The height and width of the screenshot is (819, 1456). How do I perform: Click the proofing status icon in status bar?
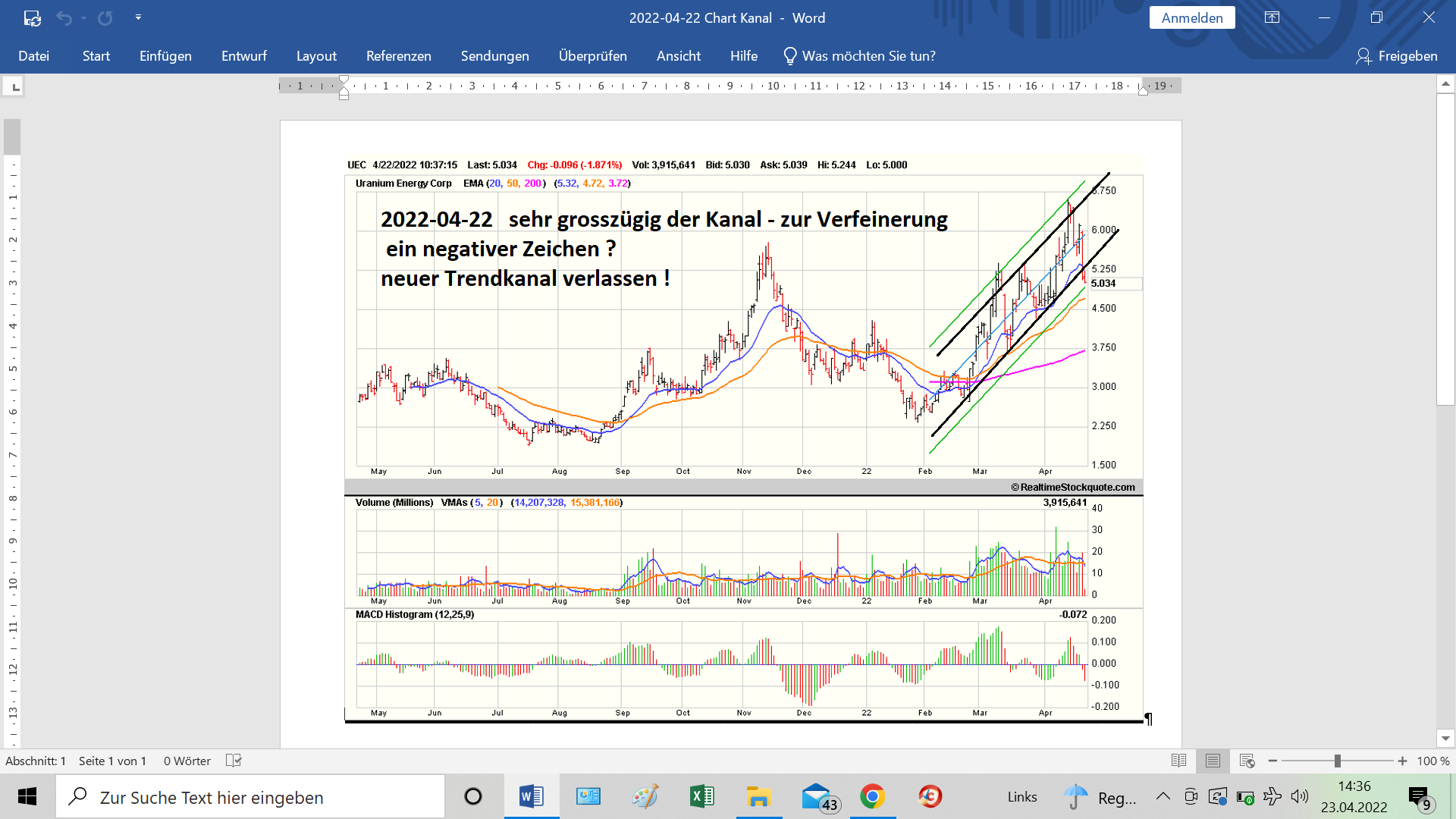[x=234, y=761]
